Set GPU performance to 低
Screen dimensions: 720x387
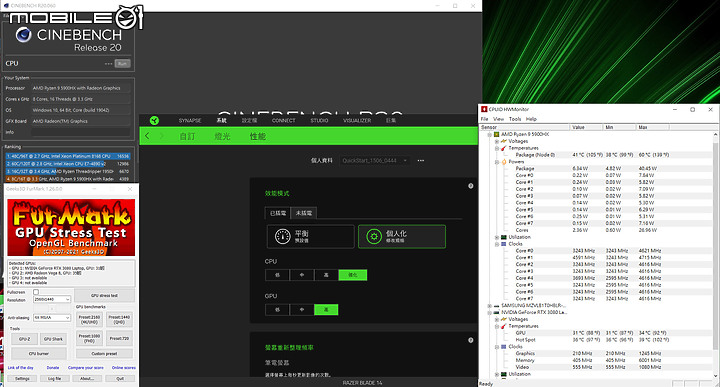pos(277,310)
